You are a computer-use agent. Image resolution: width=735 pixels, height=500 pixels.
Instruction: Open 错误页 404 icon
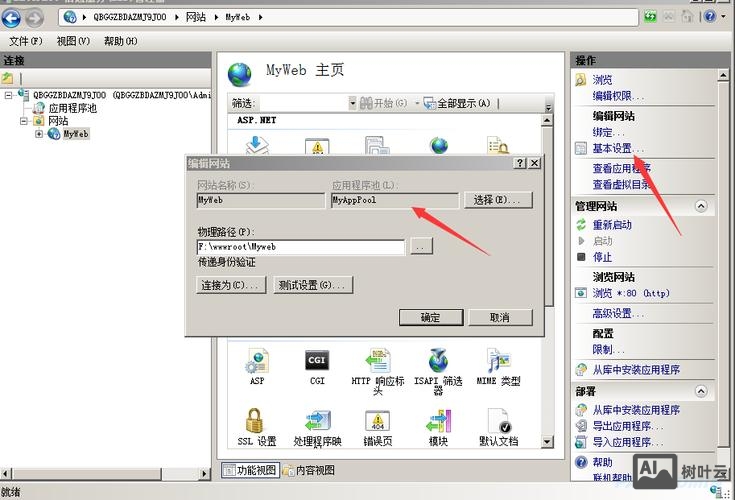tap(378, 420)
